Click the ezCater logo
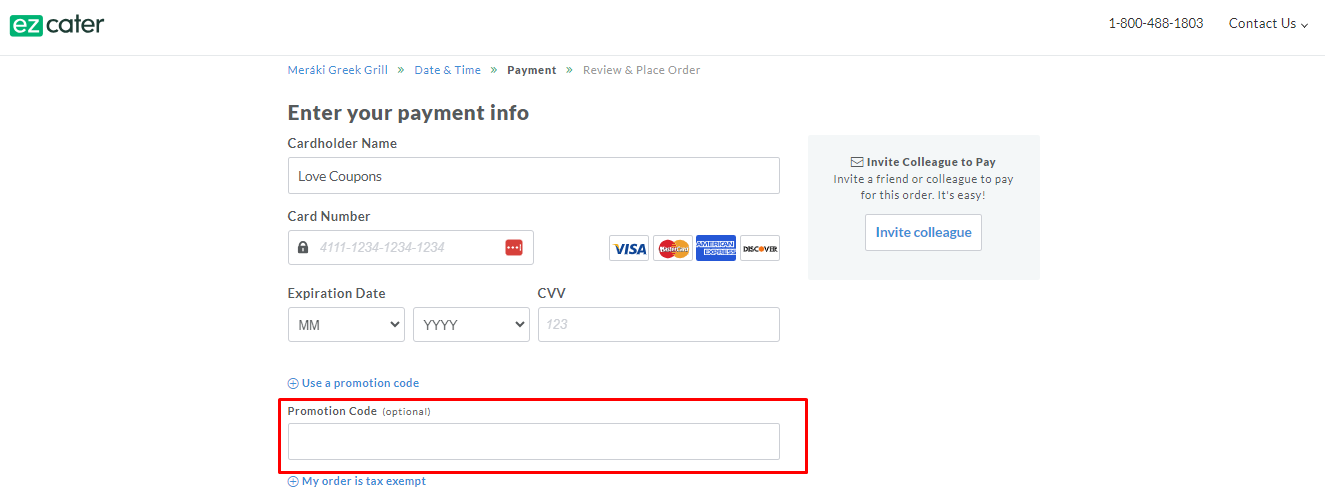Image resolution: width=1325 pixels, height=500 pixels. point(57,25)
